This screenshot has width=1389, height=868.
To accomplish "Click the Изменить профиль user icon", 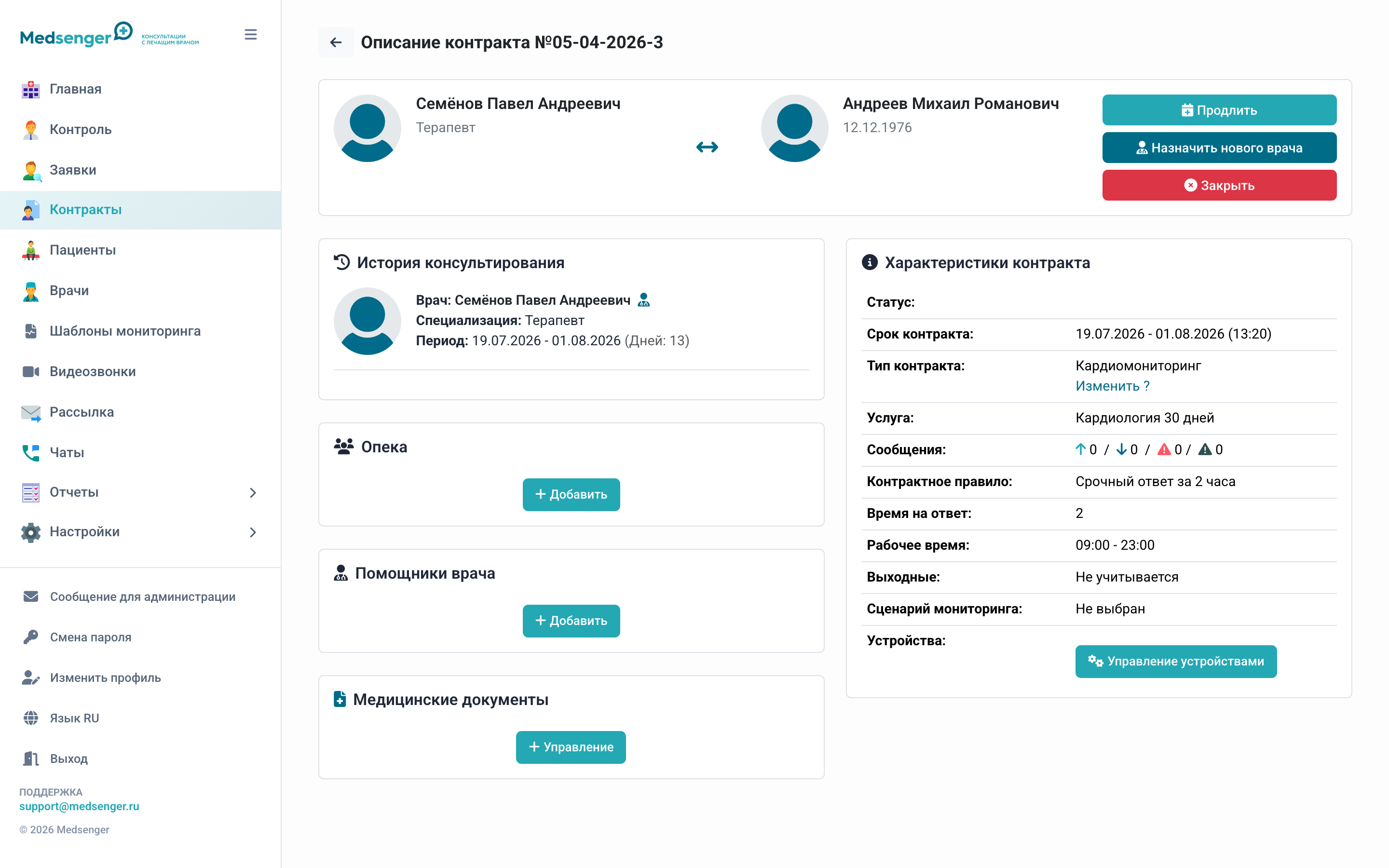I will [x=31, y=678].
